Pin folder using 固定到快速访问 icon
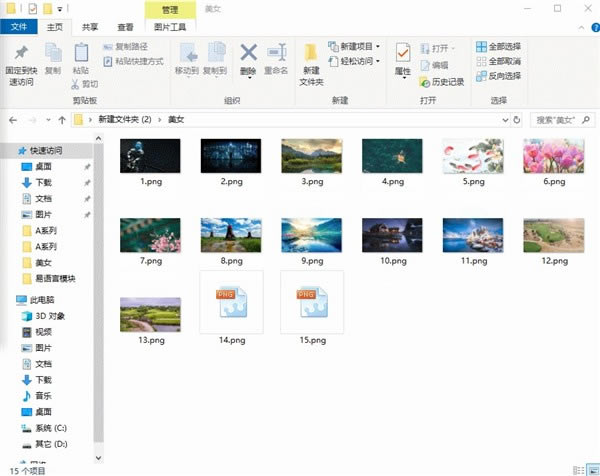This screenshot has height=476, width=600. [21, 53]
